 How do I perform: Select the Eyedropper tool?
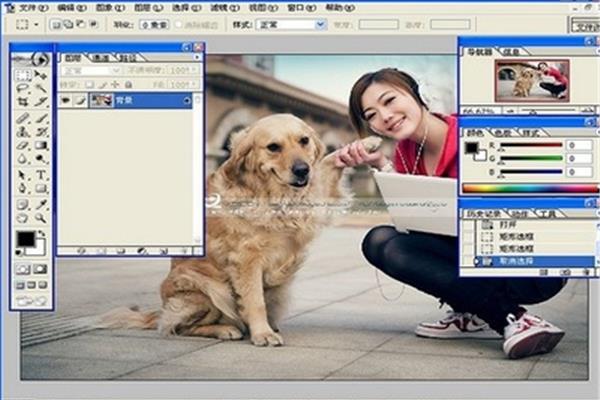(41, 205)
